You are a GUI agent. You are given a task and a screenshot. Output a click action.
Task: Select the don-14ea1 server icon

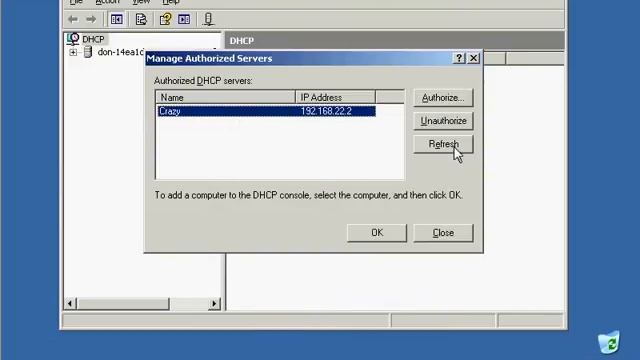pyautogui.click(x=87, y=52)
